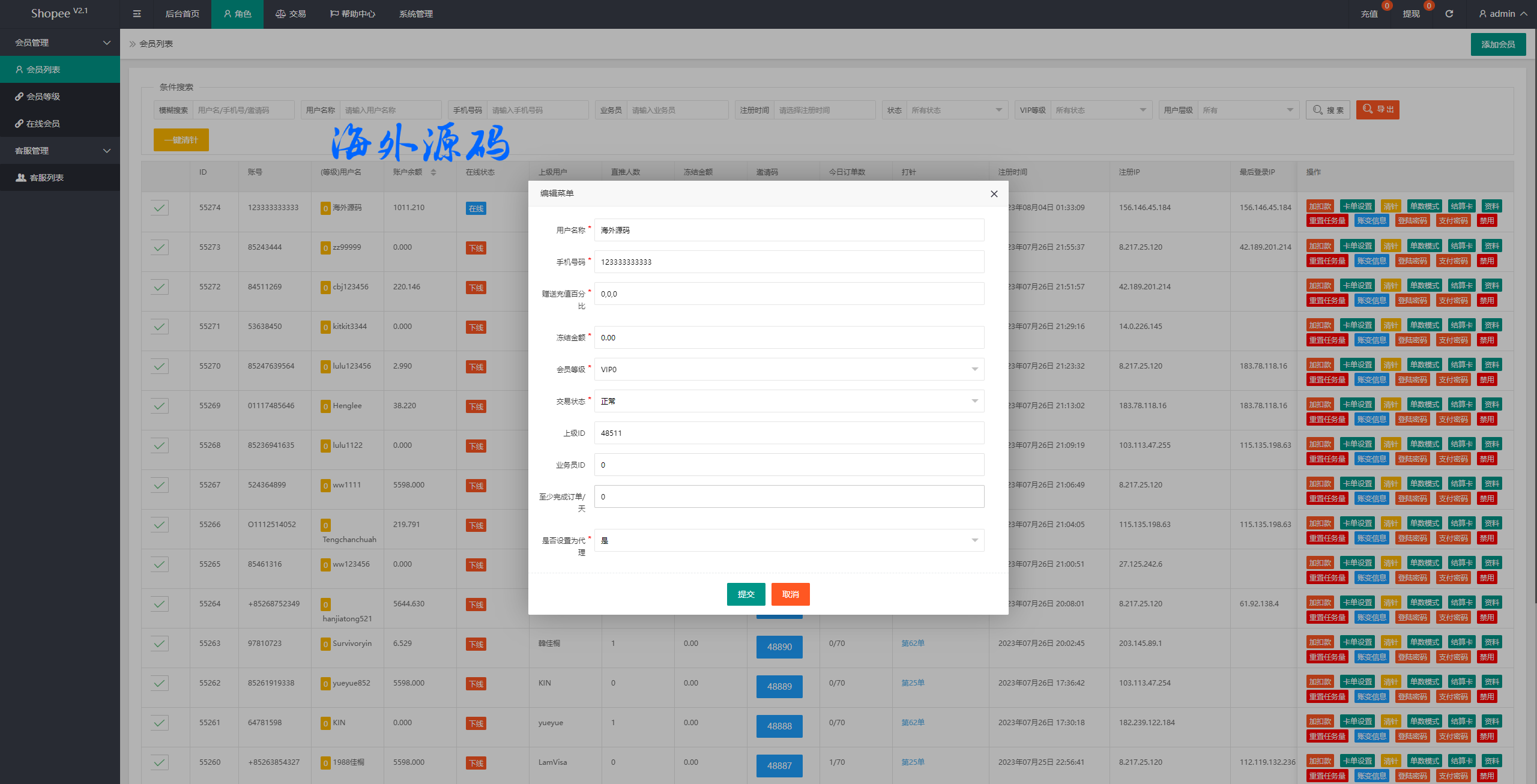This screenshot has width=1537, height=784.
Task: Close the edit menu dialog with X
Action: click(x=994, y=194)
